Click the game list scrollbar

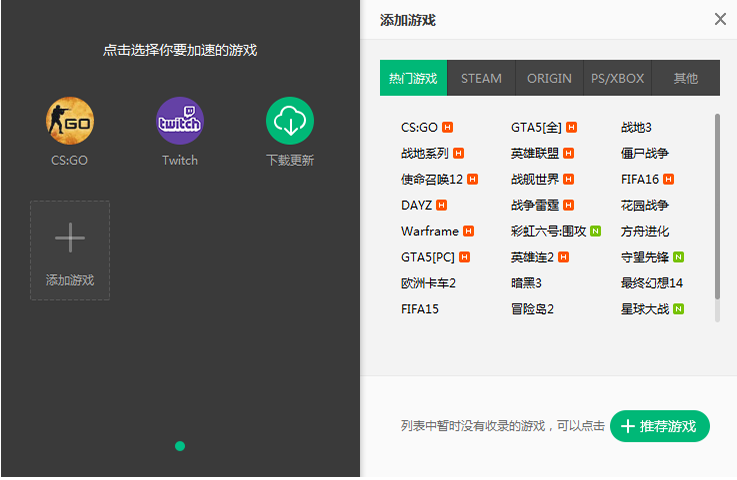[717, 206]
